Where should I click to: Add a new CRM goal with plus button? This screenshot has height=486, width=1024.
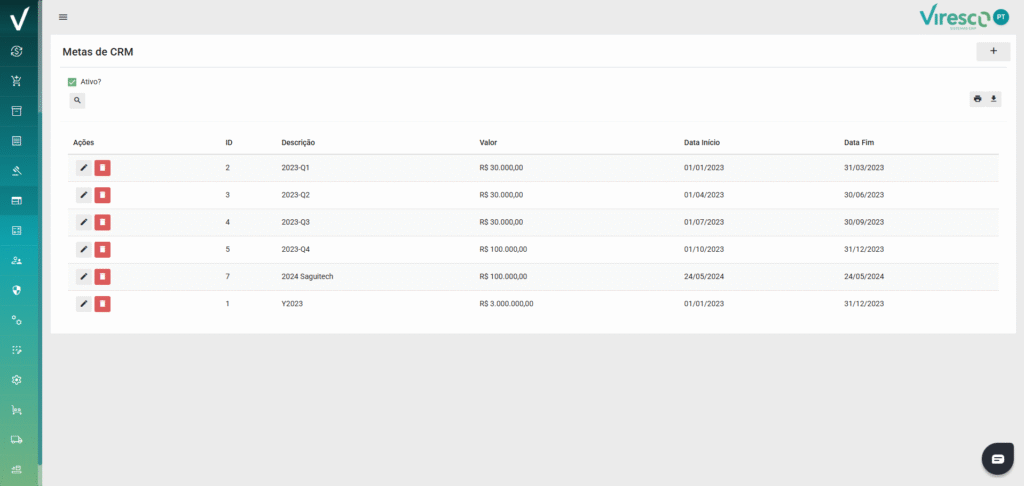point(992,51)
